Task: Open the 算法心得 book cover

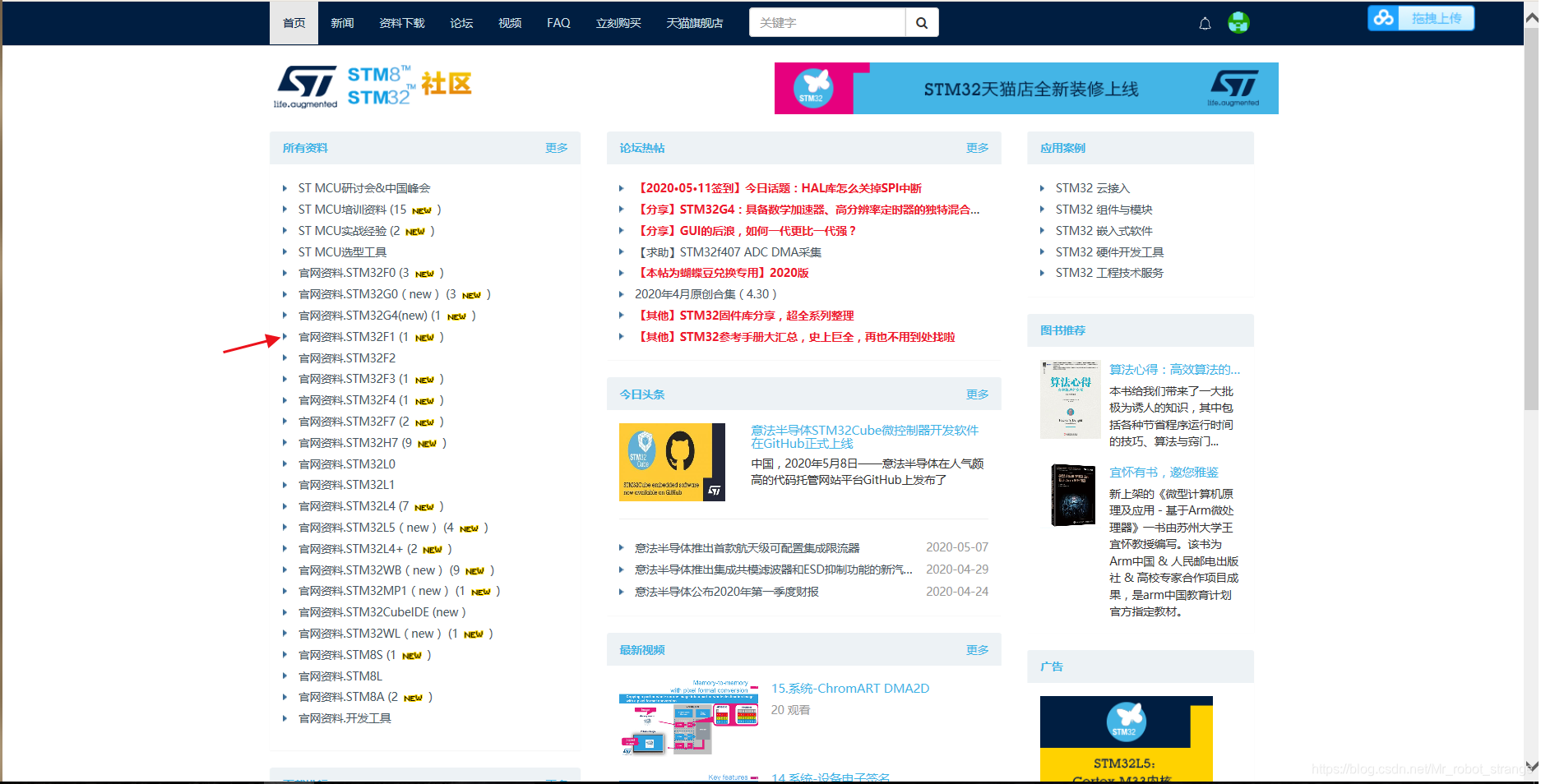Action: coord(1070,399)
